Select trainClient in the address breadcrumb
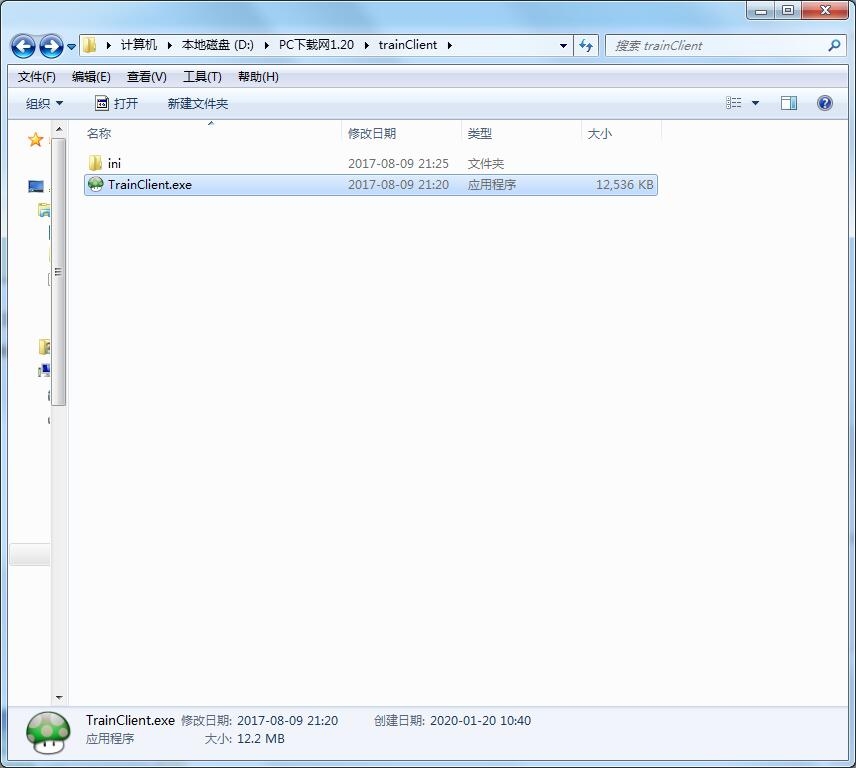 pyautogui.click(x=408, y=45)
